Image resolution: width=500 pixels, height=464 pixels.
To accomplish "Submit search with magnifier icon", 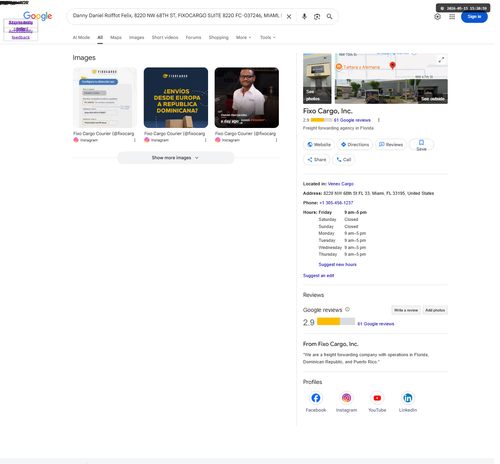I will [x=329, y=16].
